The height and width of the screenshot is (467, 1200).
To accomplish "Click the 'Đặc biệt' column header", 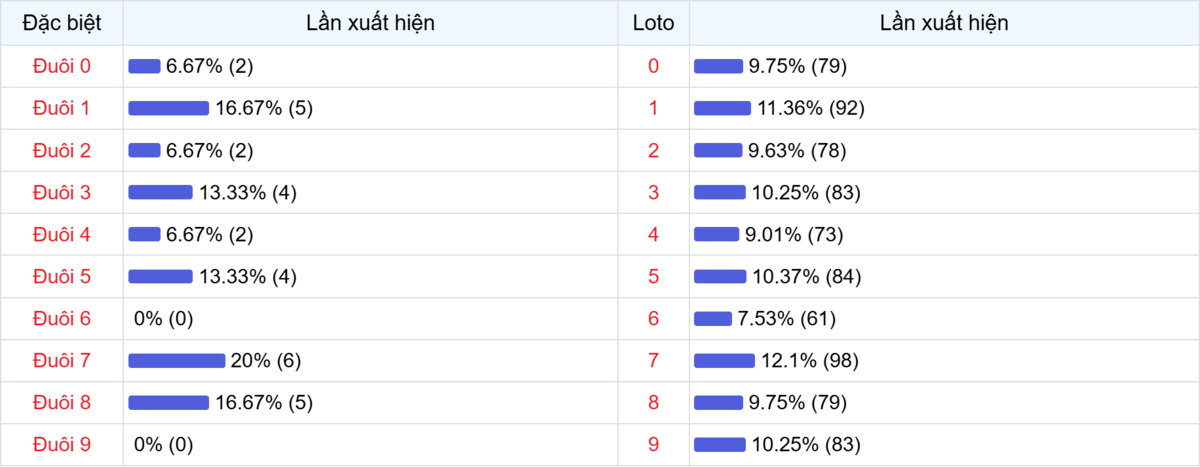I will [62, 22].
